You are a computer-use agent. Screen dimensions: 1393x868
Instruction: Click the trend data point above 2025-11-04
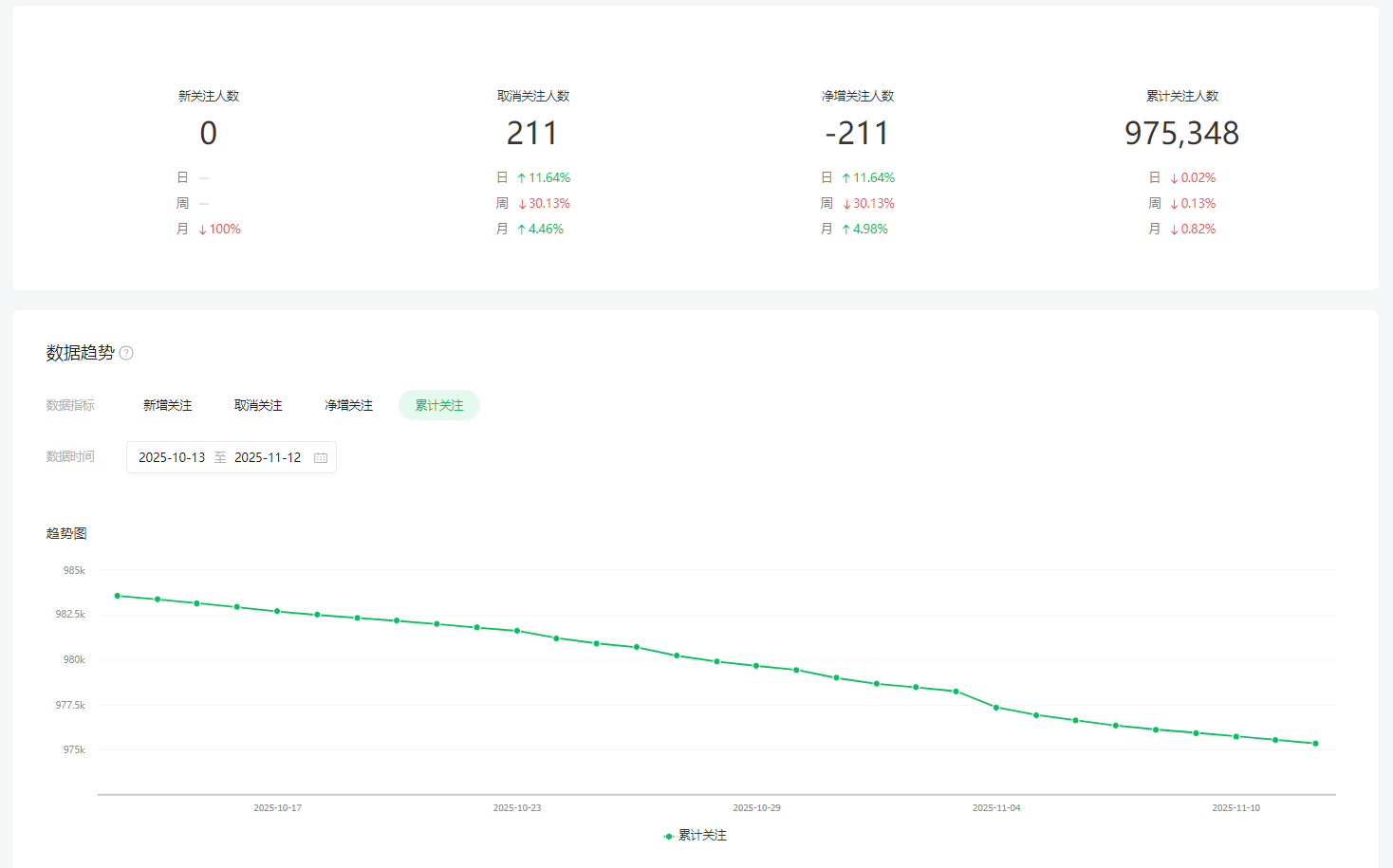(996, 708)
